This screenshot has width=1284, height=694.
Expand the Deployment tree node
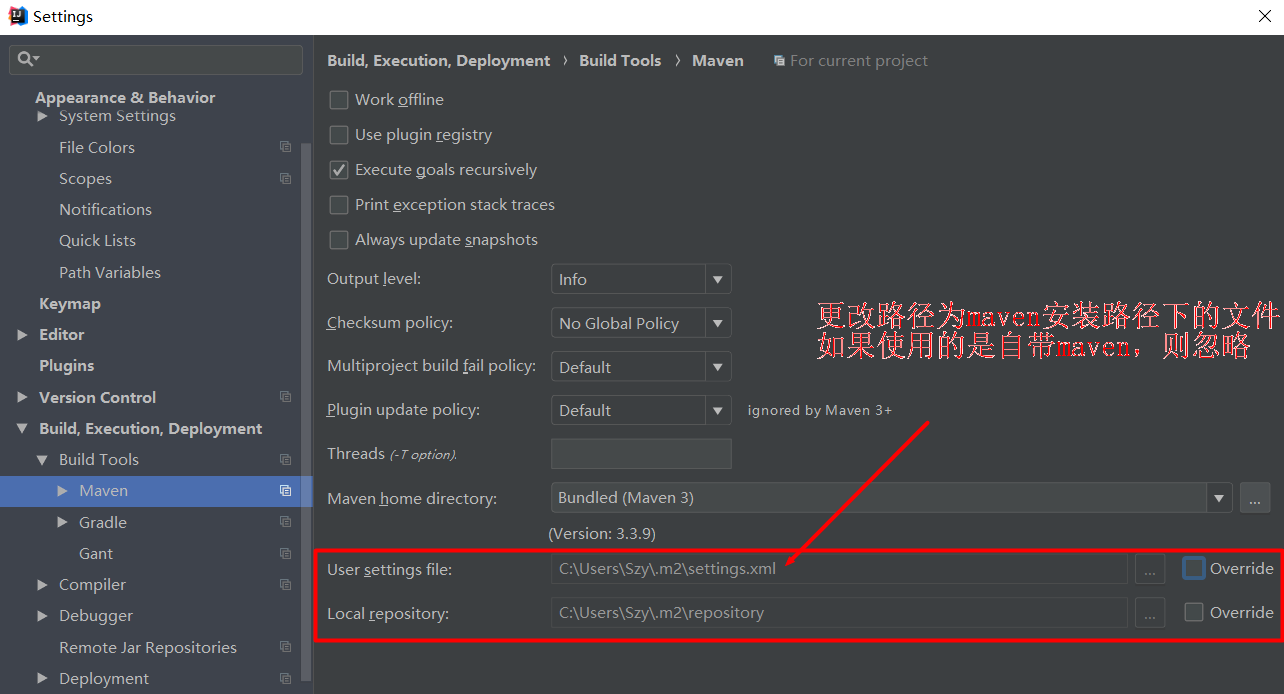42,678
